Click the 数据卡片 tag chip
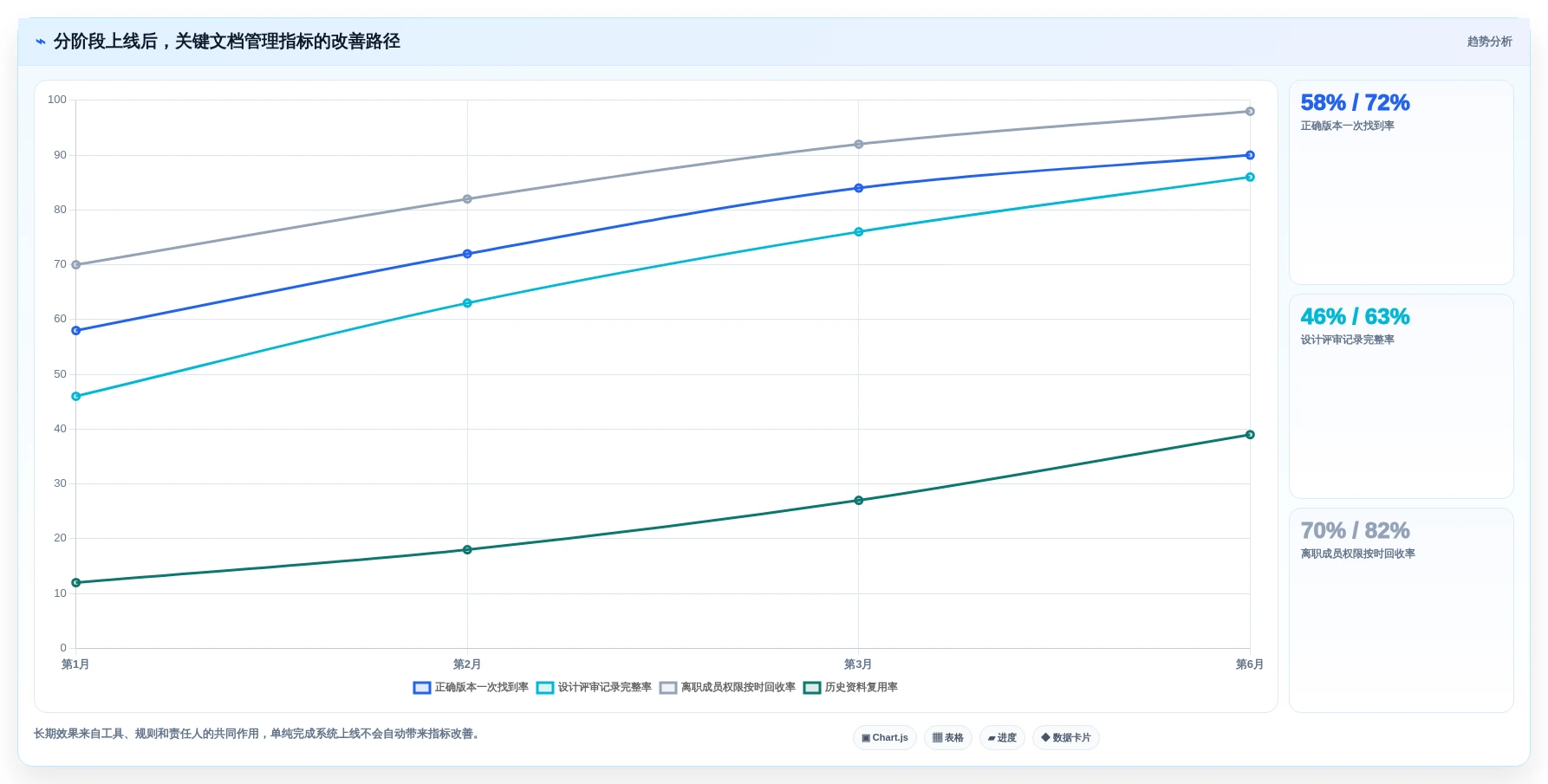This screenshot has height=784, width=1548. point(1066,738)
